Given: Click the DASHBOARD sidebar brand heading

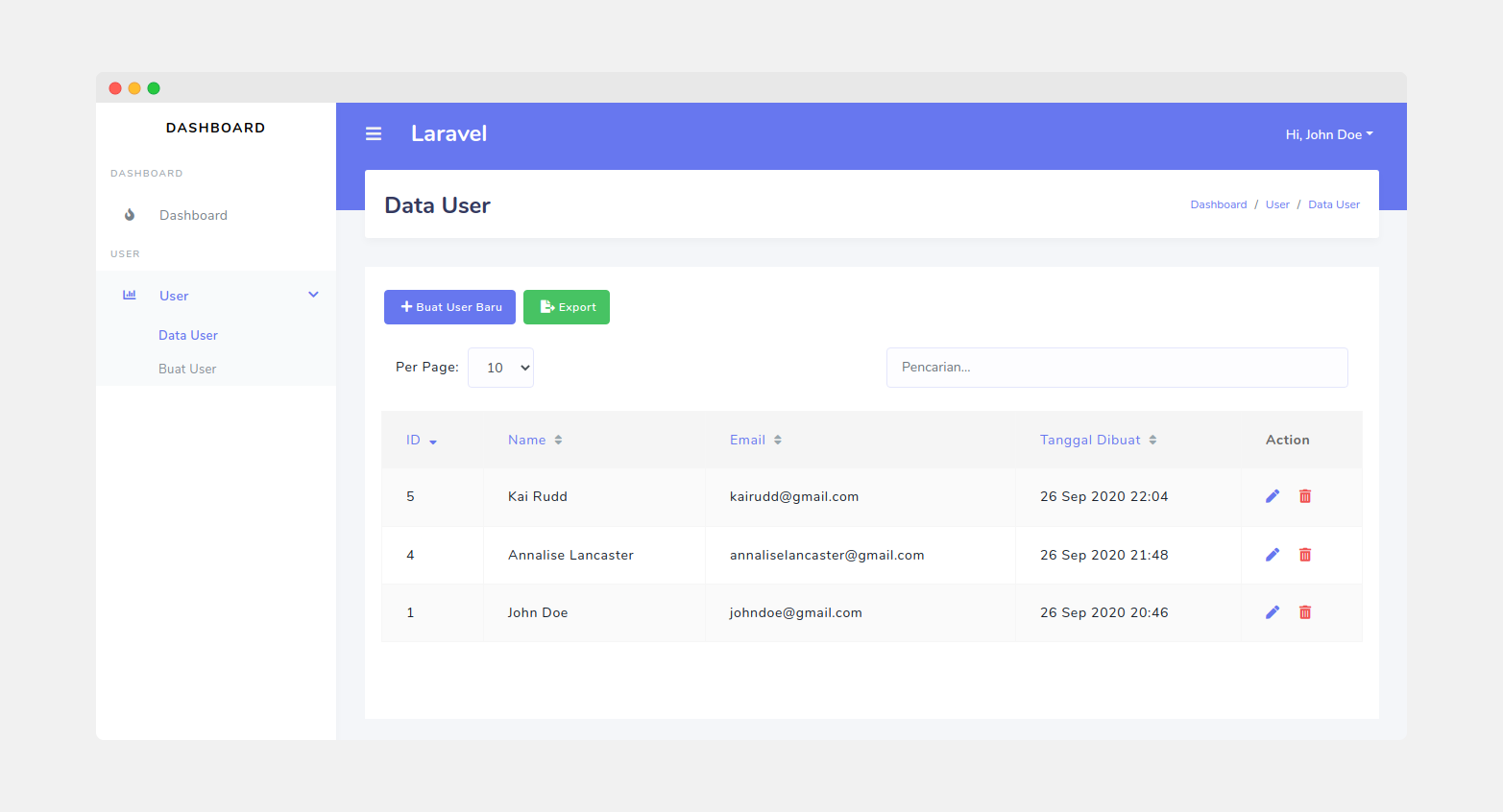Looking at the screenshot, I should [x=215, y=128].
